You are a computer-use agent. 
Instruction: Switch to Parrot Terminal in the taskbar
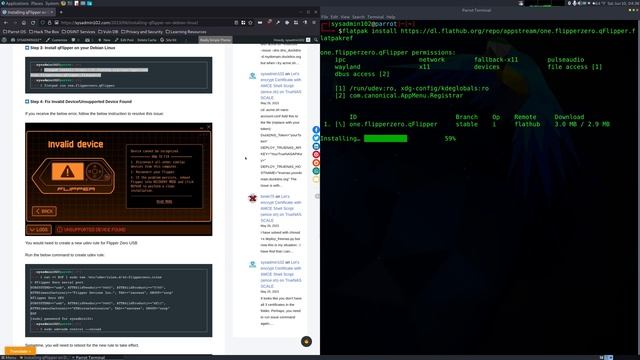[x=89, y=358]
